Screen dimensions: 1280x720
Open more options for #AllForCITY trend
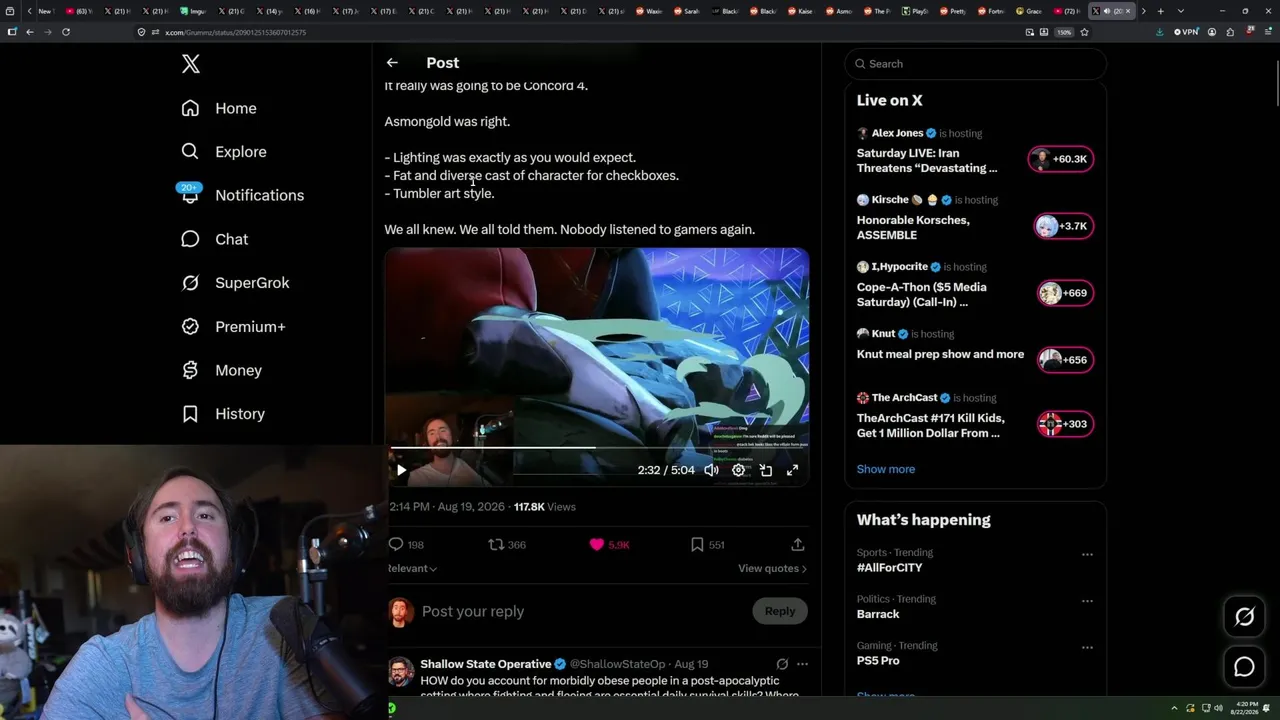1087,554
